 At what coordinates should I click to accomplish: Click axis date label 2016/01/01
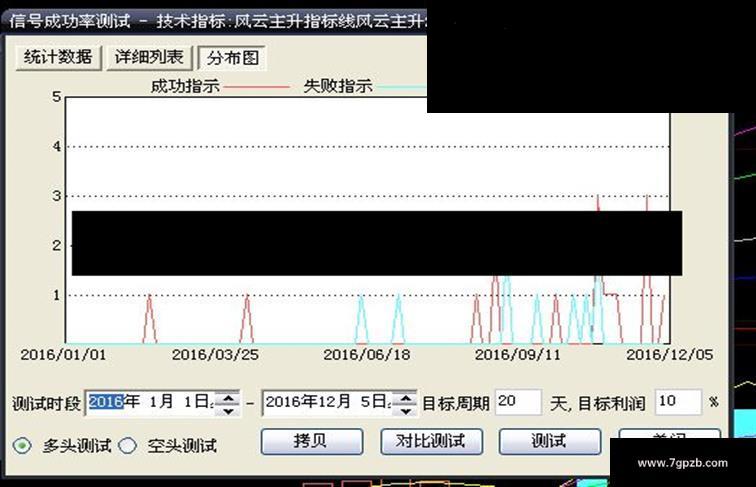(63, 355)
